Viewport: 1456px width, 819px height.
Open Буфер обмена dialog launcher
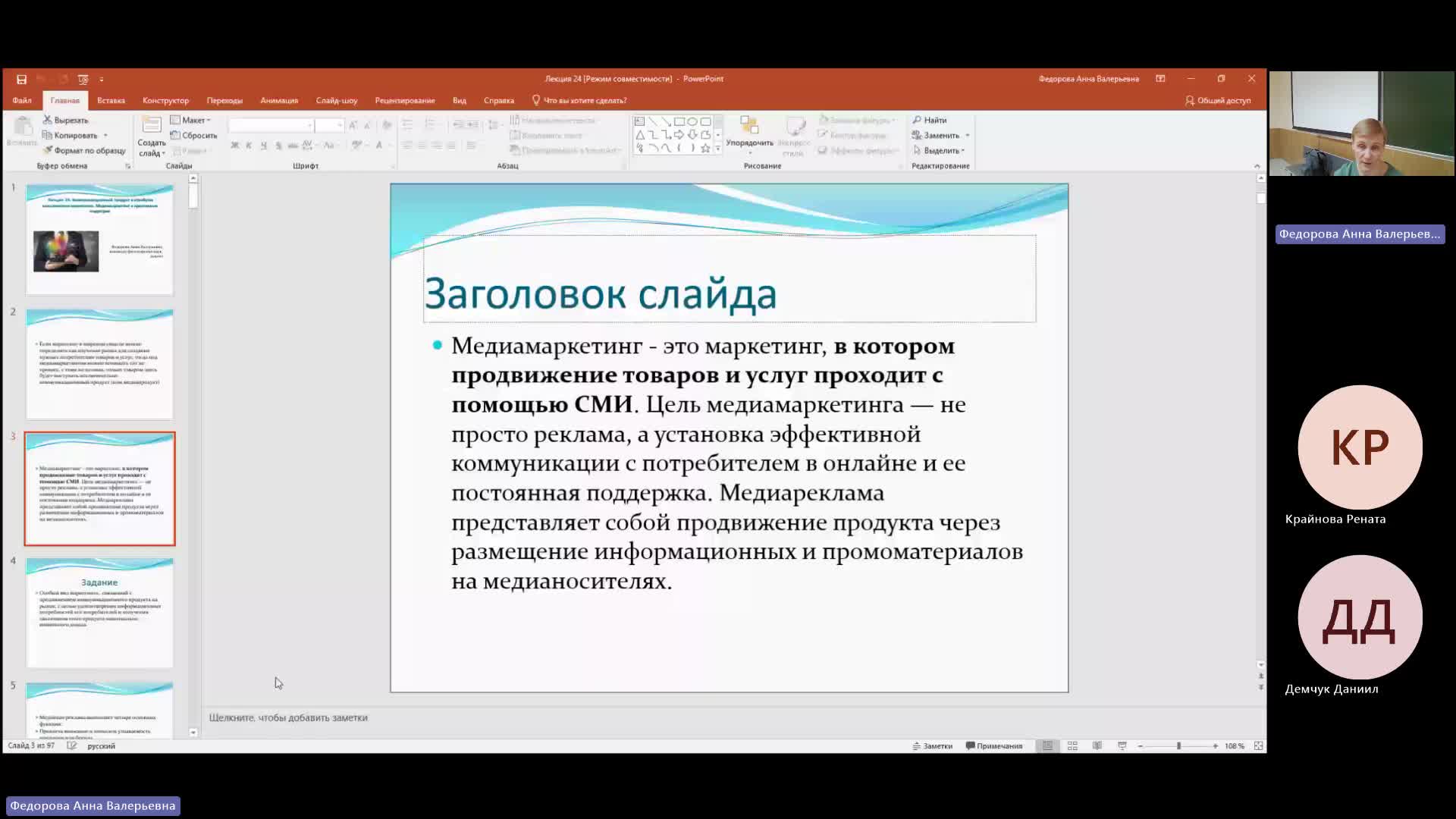[127, 166]
